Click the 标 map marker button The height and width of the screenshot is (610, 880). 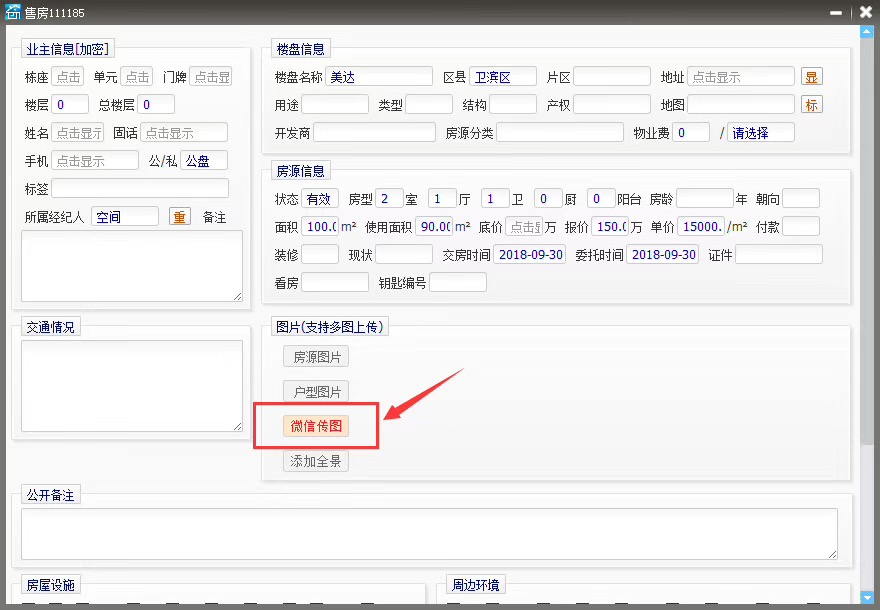tap(812, 105)
